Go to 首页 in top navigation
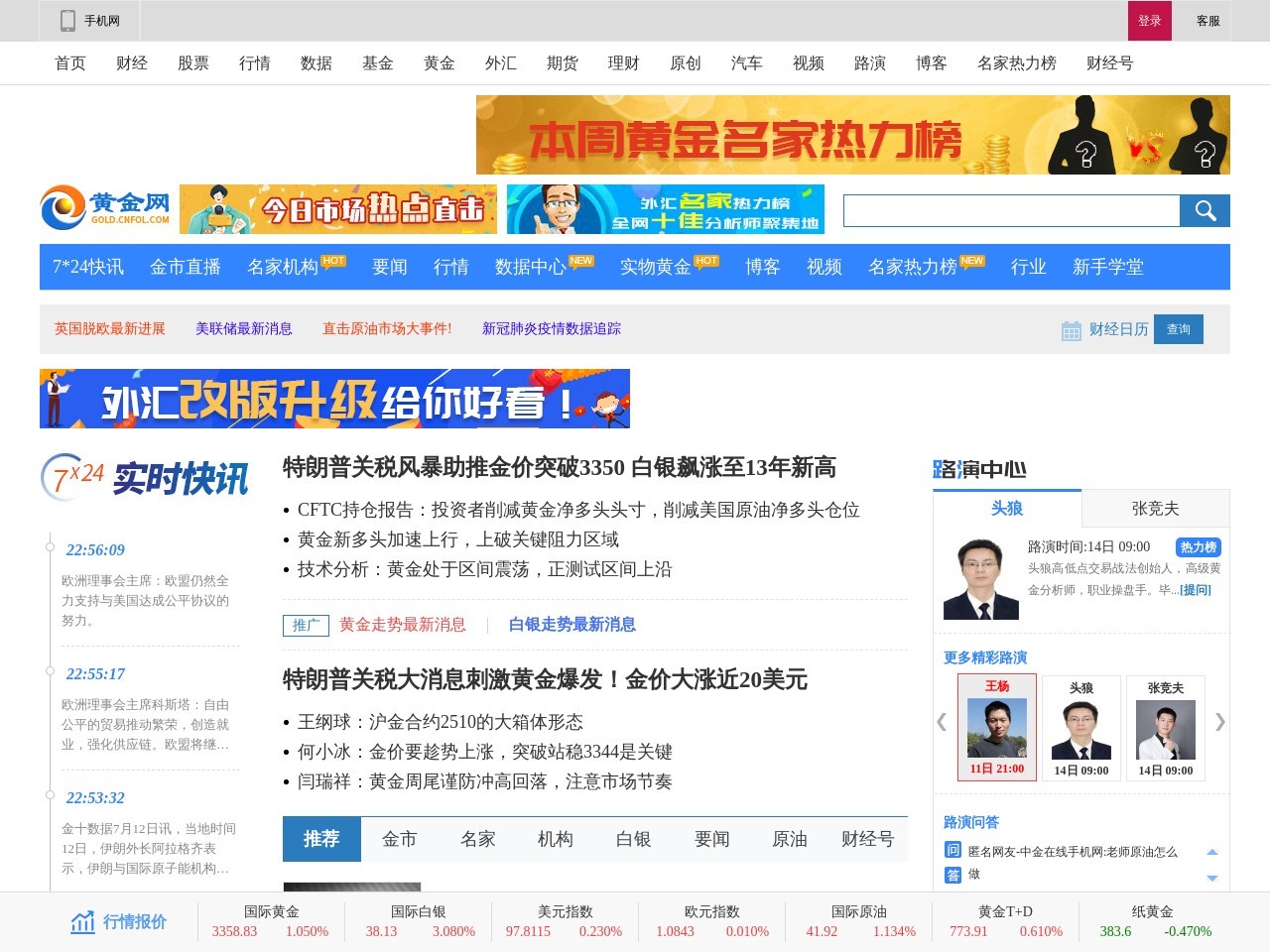Image resolution: width=1270 pixels, height=952 pixels. 70,63
